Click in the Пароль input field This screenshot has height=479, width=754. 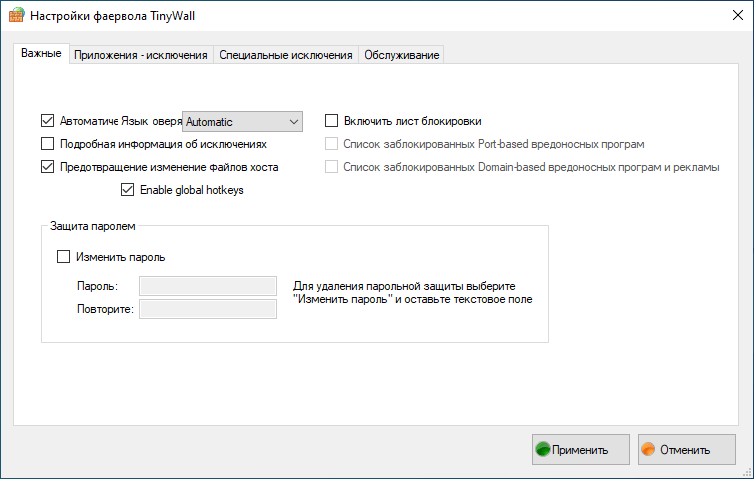[208, 286]
